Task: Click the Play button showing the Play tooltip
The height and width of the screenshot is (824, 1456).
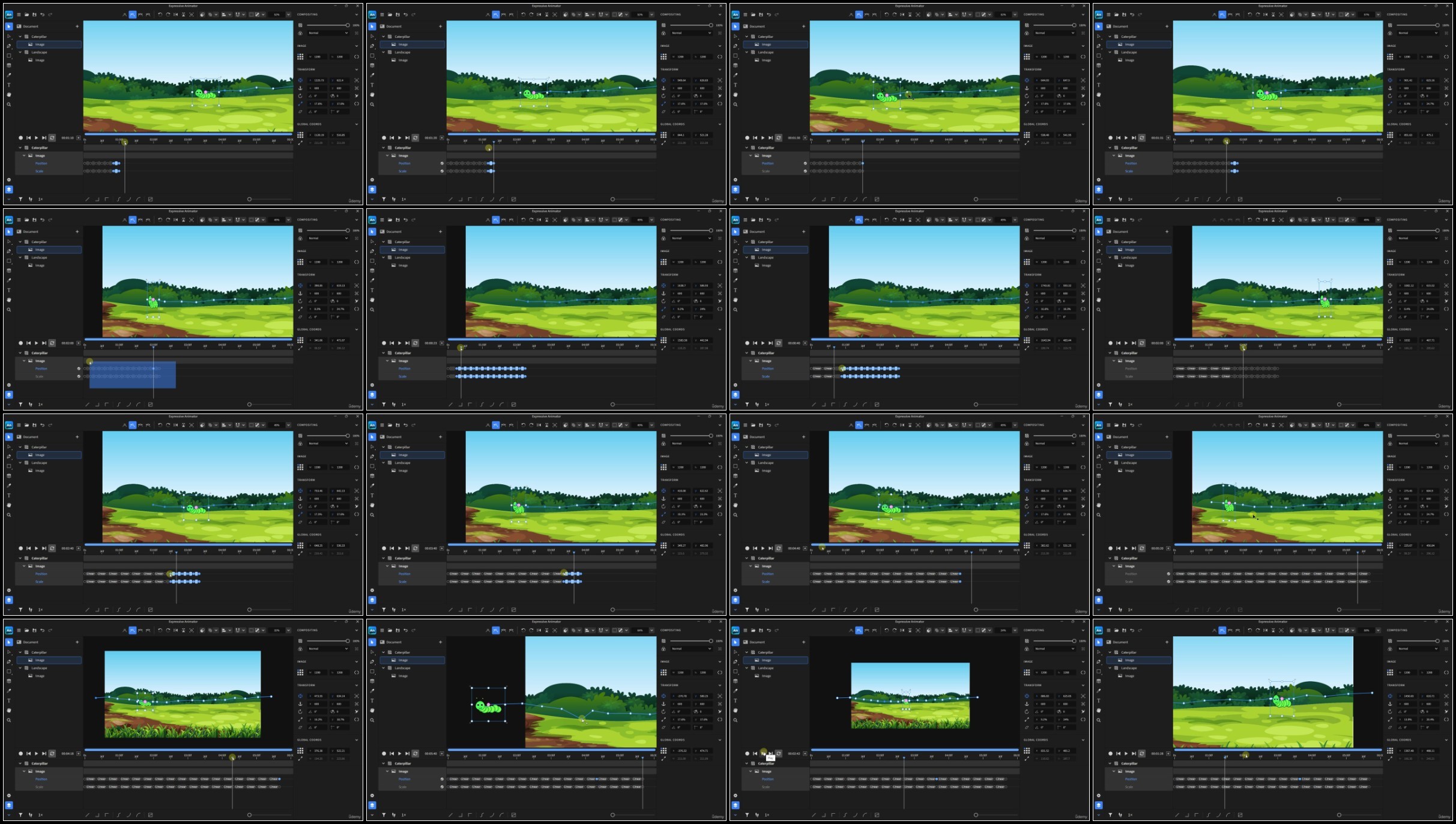Action: [x=763, y=754]
